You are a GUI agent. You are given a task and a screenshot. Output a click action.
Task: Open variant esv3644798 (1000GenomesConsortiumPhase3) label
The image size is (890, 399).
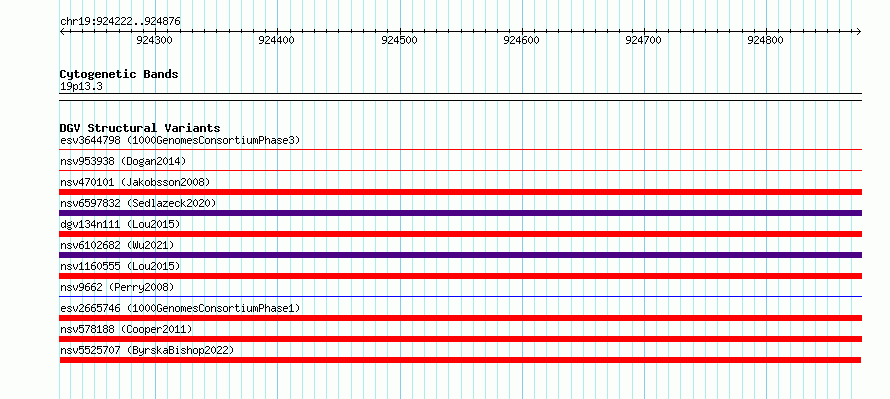(180, 140)
